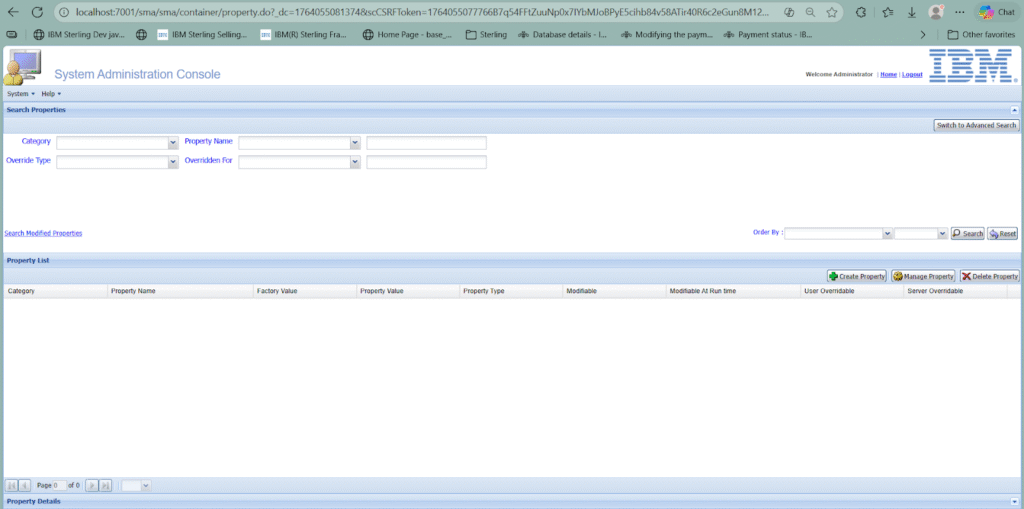This screenshot has height=509, width=1024.
Task: Run the property Search
Action: coord(968,233)
